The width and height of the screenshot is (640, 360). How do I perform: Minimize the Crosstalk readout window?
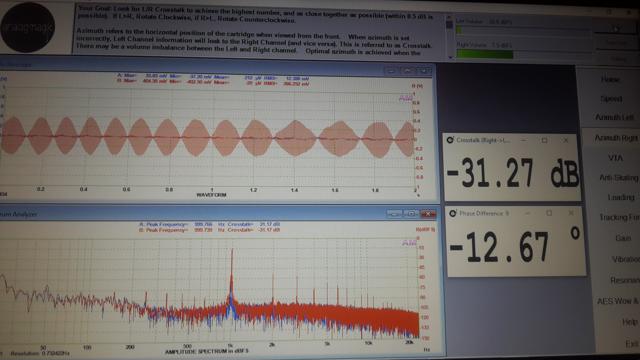pos(524,140)
